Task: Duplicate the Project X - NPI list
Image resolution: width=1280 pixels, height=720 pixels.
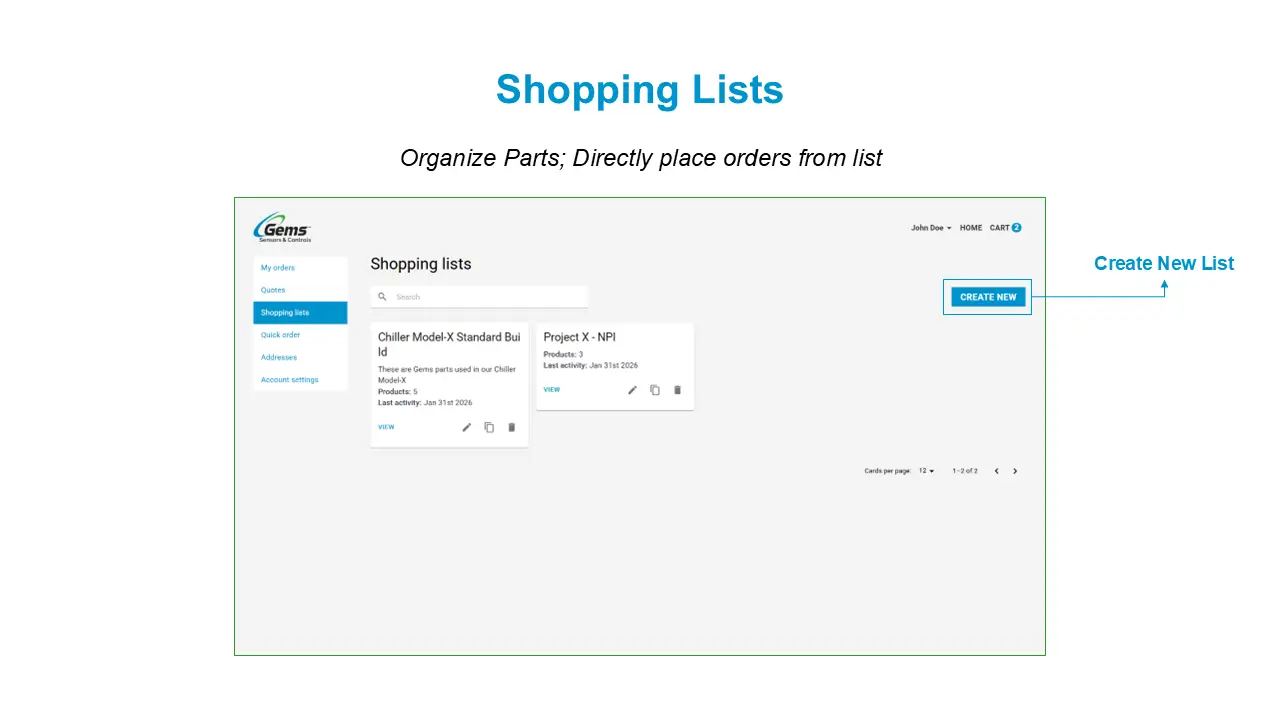Action: 655,390
